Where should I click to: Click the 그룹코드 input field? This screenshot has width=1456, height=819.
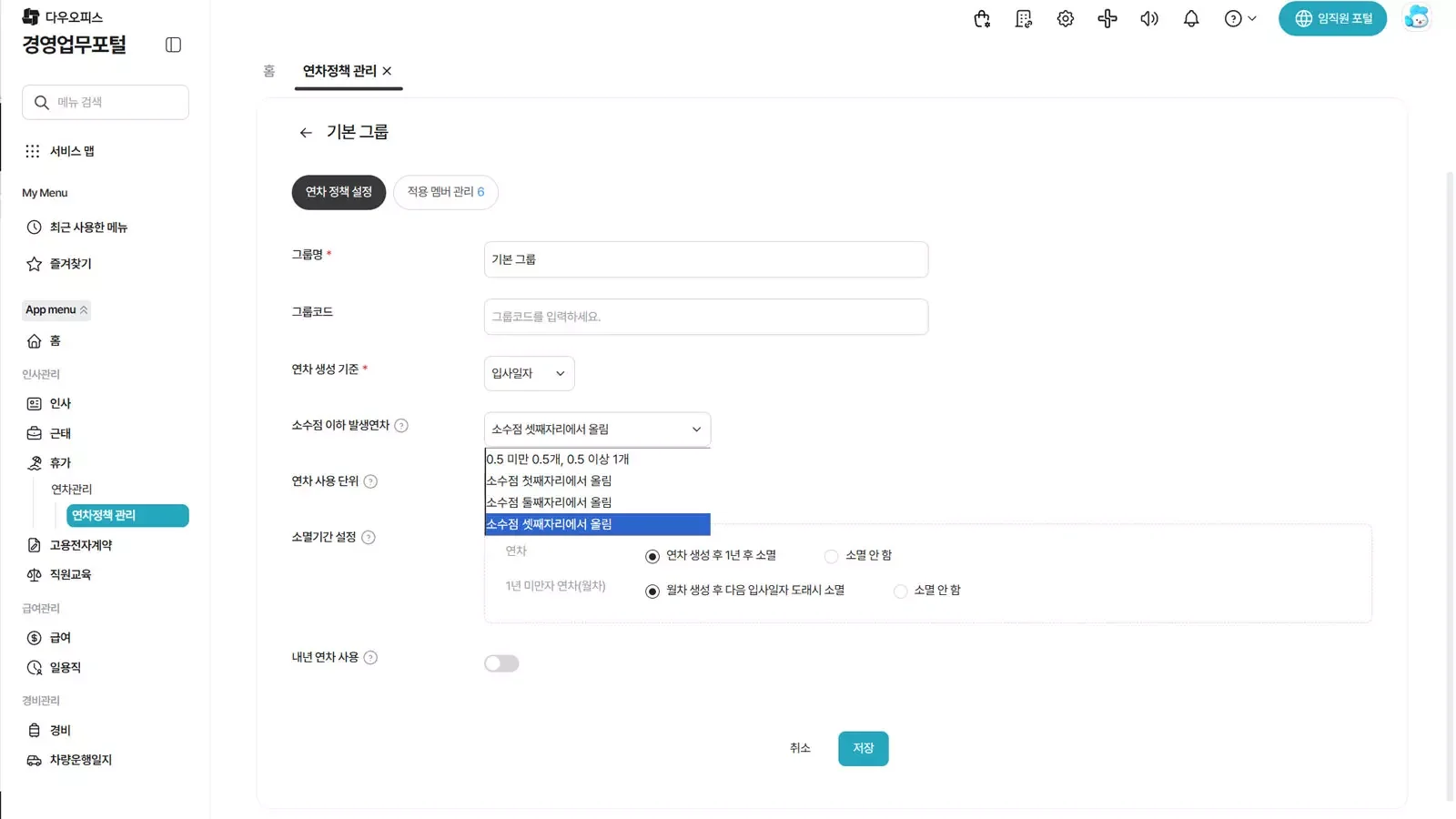click(706, 317)
